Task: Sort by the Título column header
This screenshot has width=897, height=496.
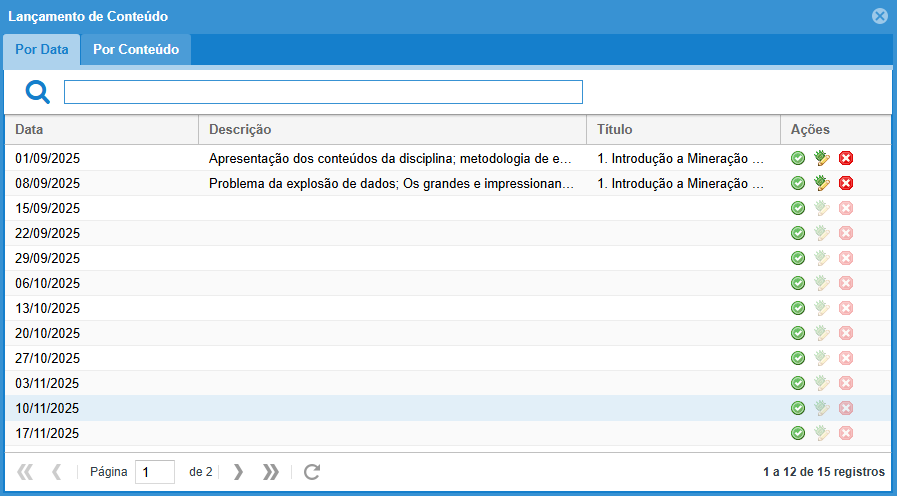Action: (x=682, y=130)
